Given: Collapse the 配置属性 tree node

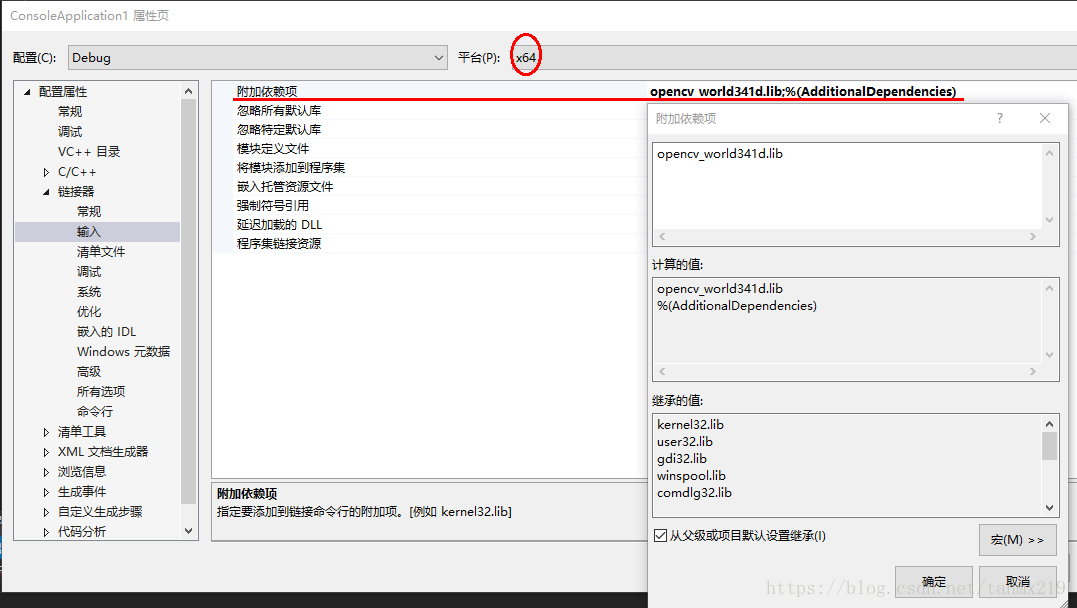Looking at the screenshot, I should tap(27, 91).
